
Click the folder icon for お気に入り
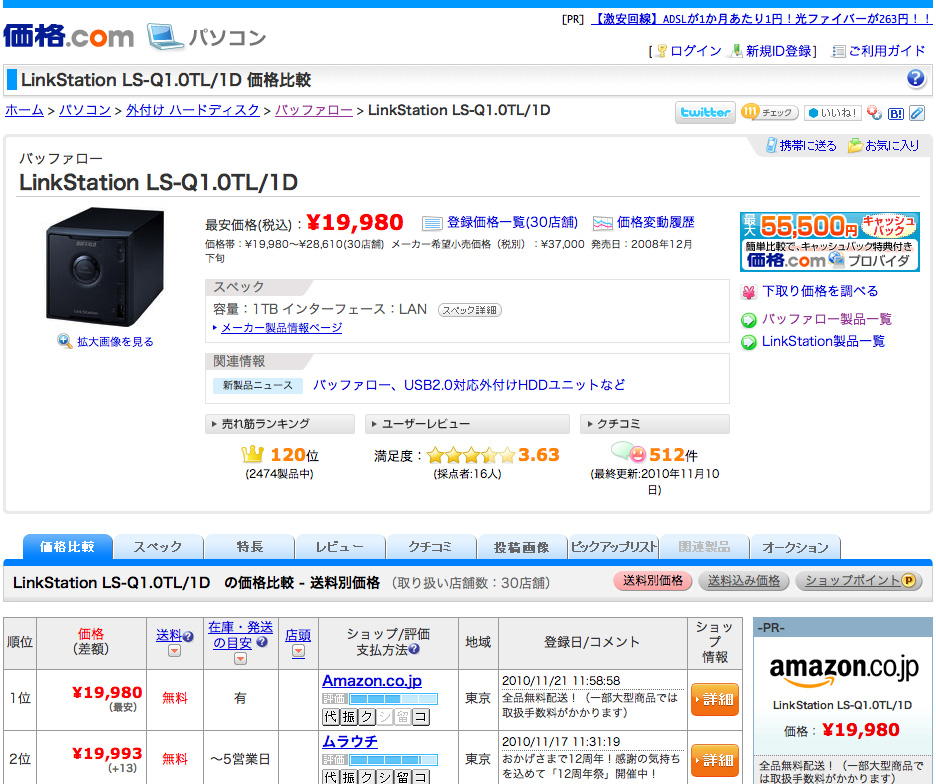coord(855,145)
